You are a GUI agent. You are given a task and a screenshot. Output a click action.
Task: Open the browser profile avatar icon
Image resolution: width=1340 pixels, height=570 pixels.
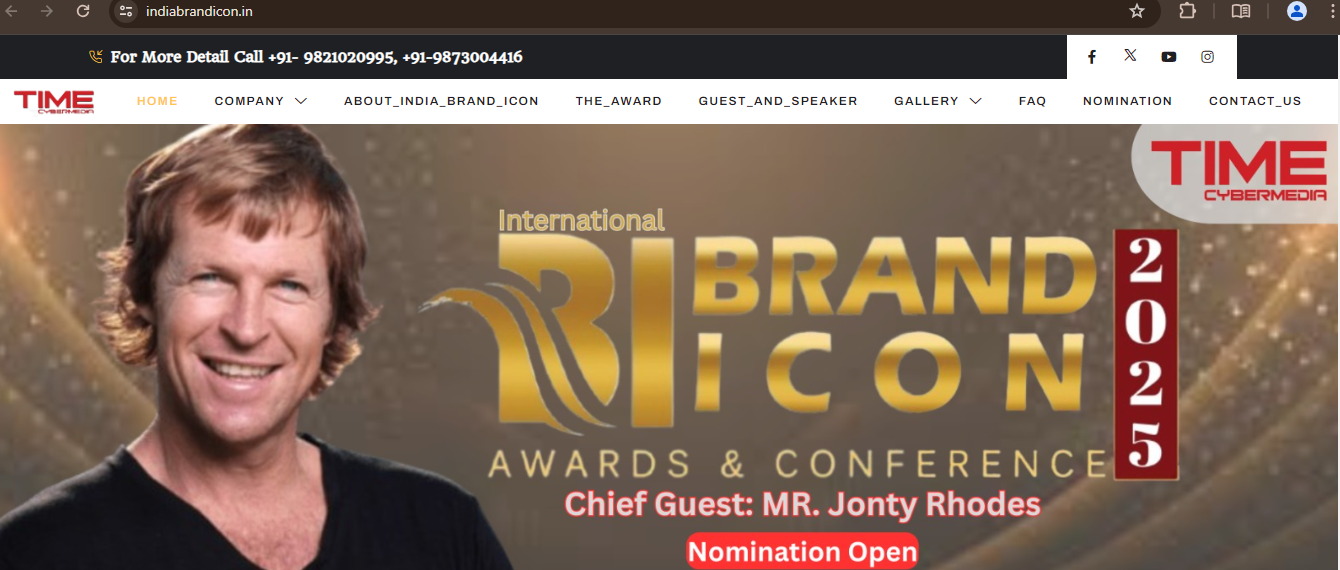coord(1297,11)
